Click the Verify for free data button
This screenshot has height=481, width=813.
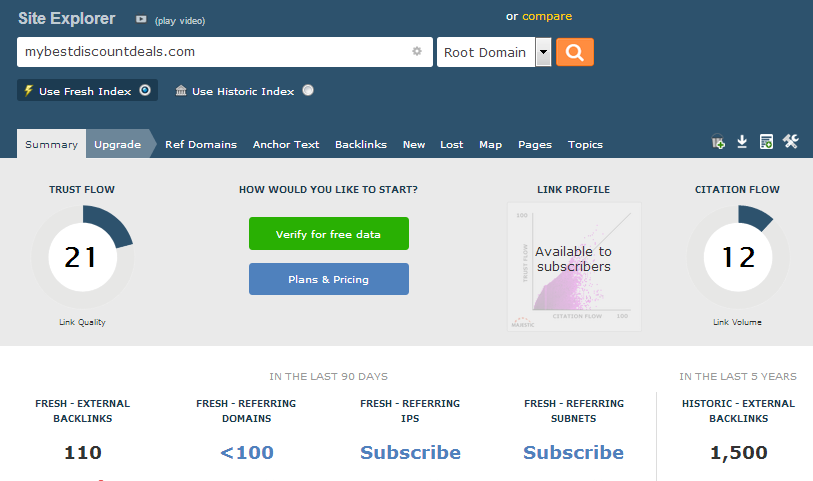pyautogui.click(x=329, y=234)
